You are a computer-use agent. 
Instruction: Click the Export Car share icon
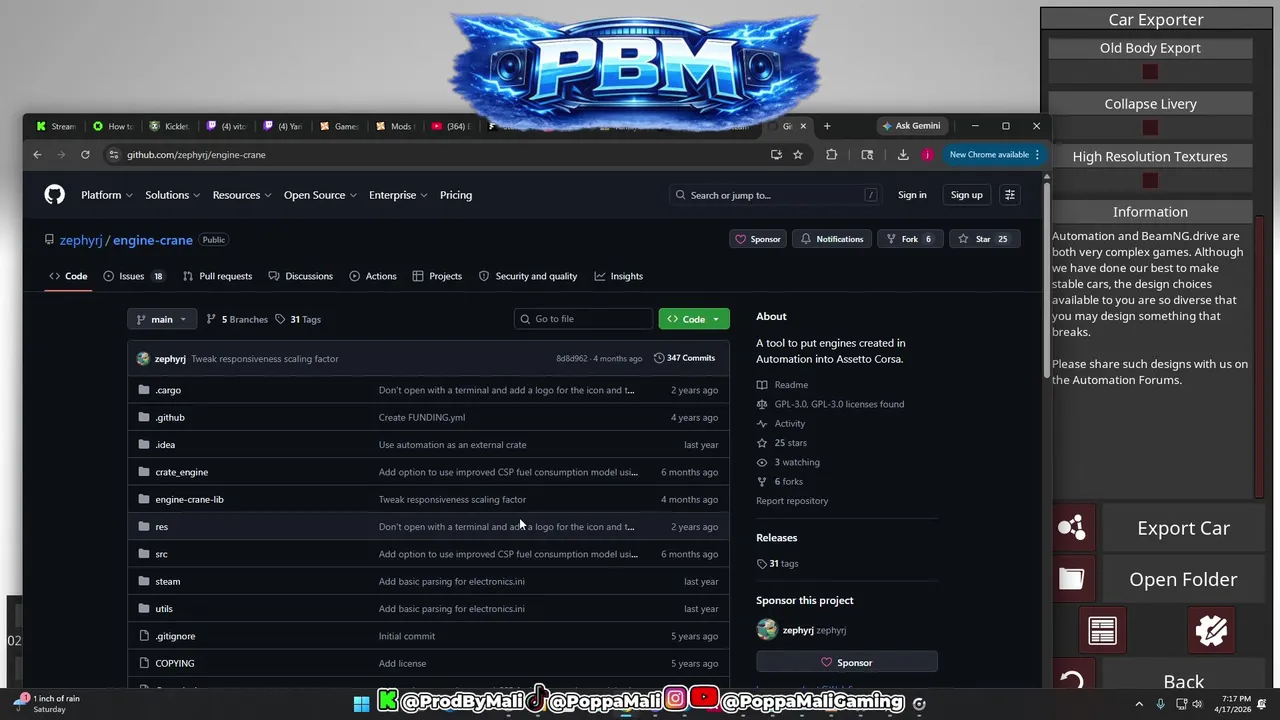point(1072,528)
